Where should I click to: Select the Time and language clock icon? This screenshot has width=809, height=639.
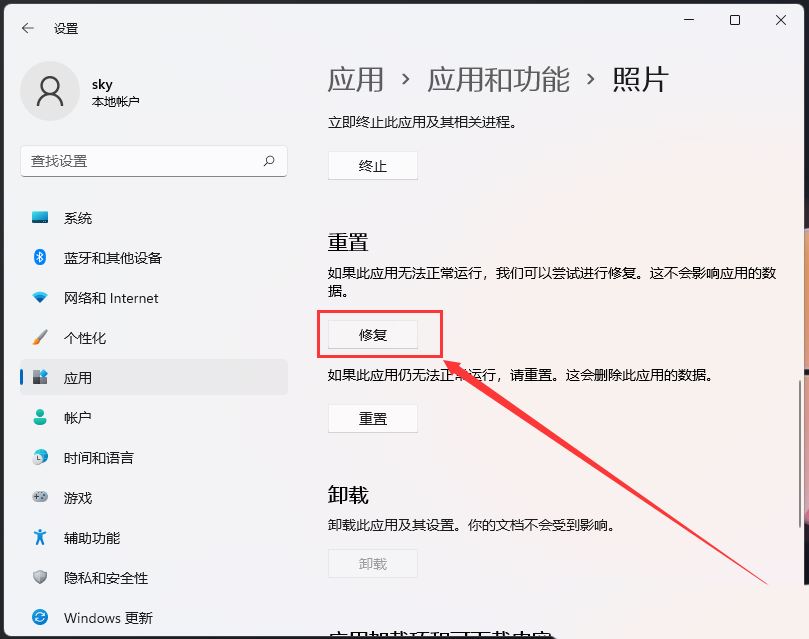pyautogui.click(x=40, y=457)
